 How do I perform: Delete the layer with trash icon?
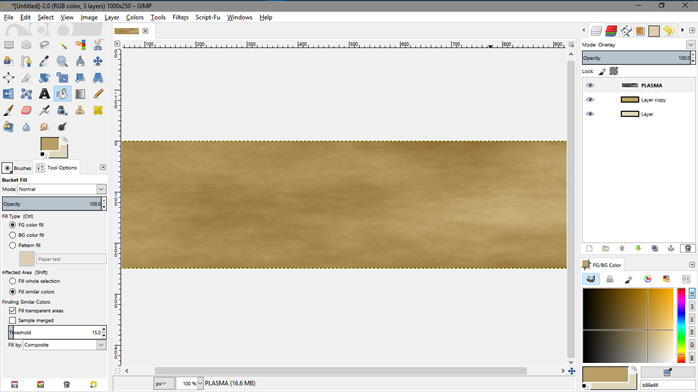pyautogui.click(x=687, y=248)
